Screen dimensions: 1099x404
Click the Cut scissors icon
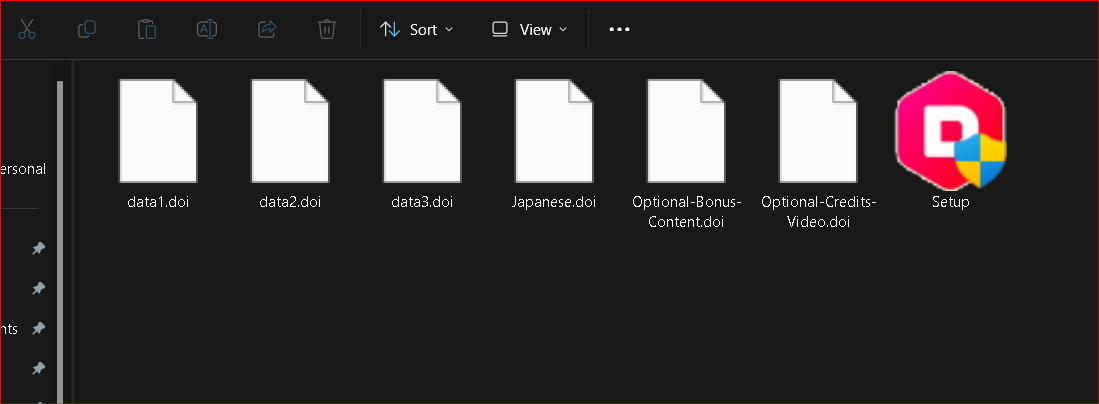[x=27, y=29]
